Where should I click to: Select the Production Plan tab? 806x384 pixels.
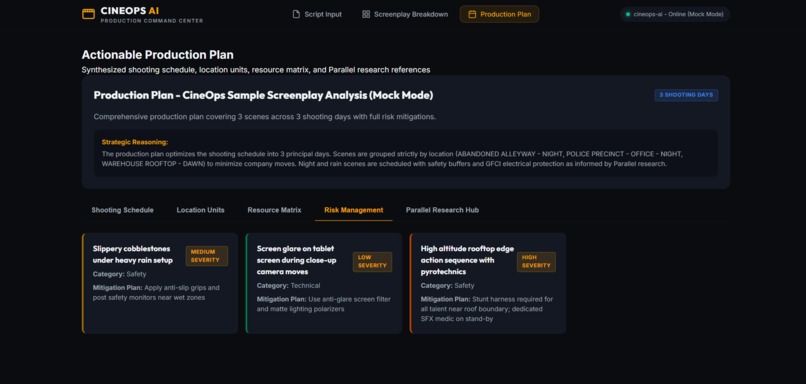tap(499, 14)
